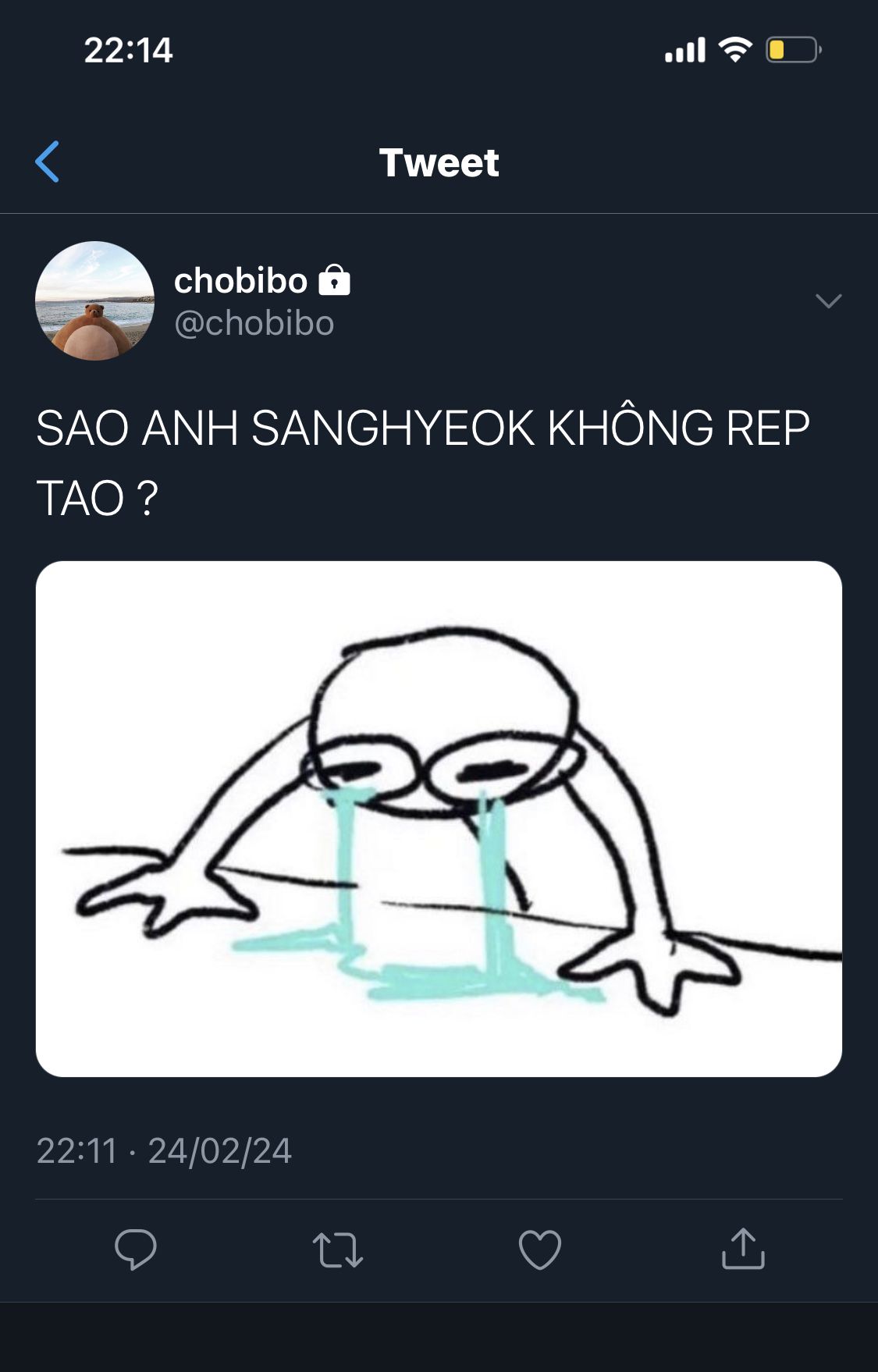878x1372 pixels.
Task: Open the chobibo display name
Action: [240, 280]
